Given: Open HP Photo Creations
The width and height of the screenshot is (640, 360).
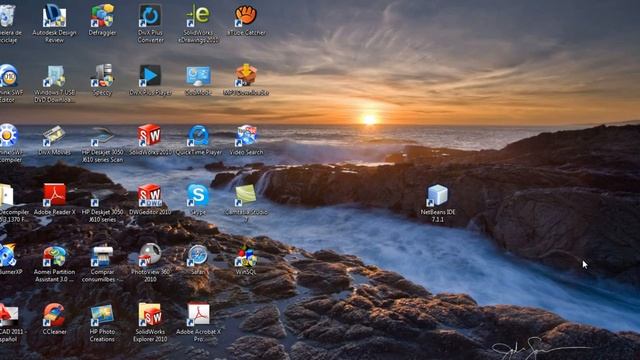Looking at the screenshot, I should pos(102,316).
